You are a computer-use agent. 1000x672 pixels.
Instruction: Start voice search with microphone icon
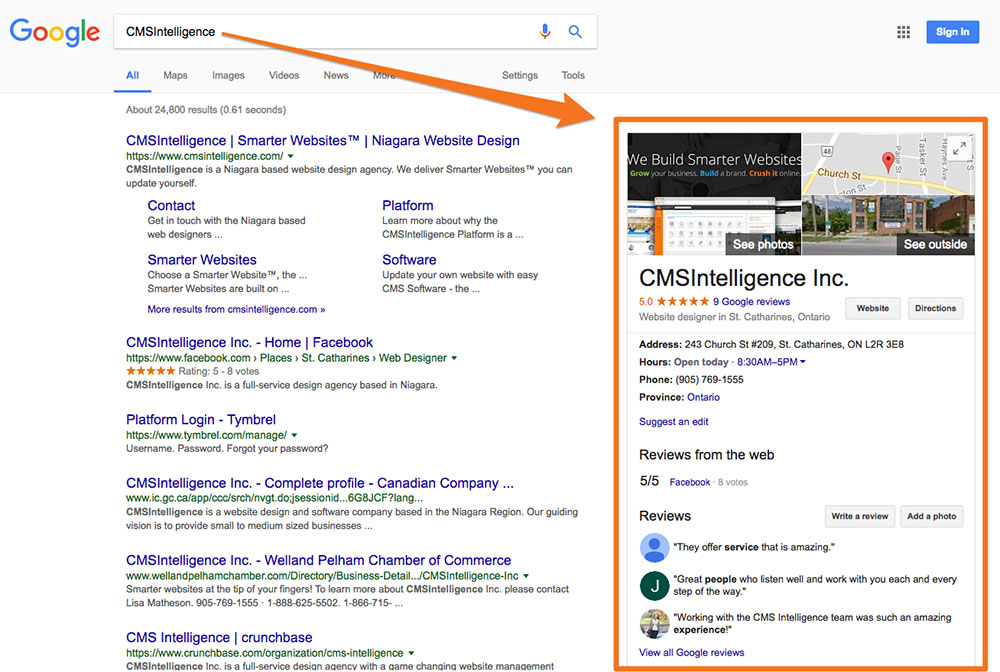coord(545,31)
